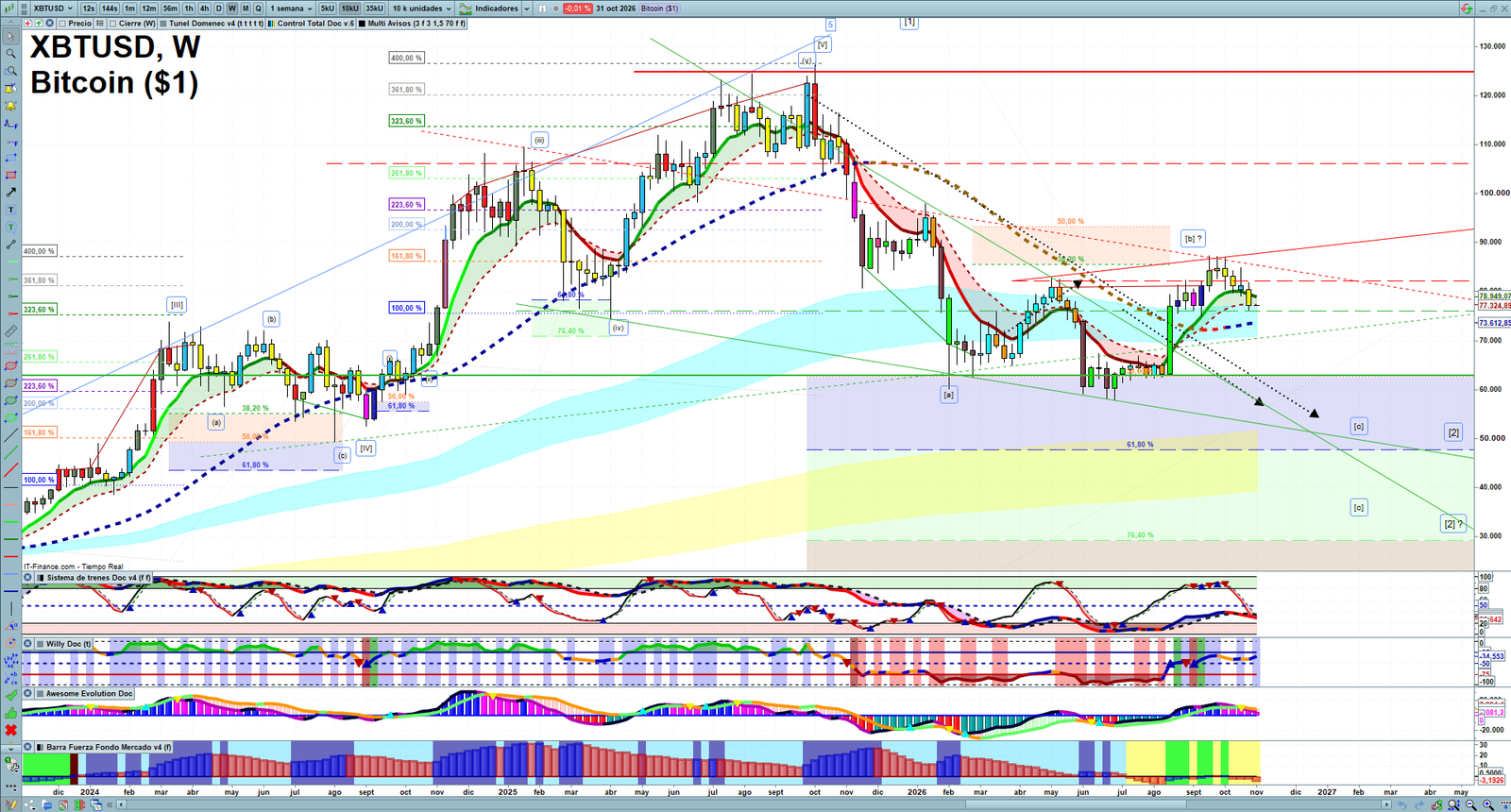Screen dimensions: 1511x812
Task: Open the '10 k unidades' dropdown
Action: point(422,8)
